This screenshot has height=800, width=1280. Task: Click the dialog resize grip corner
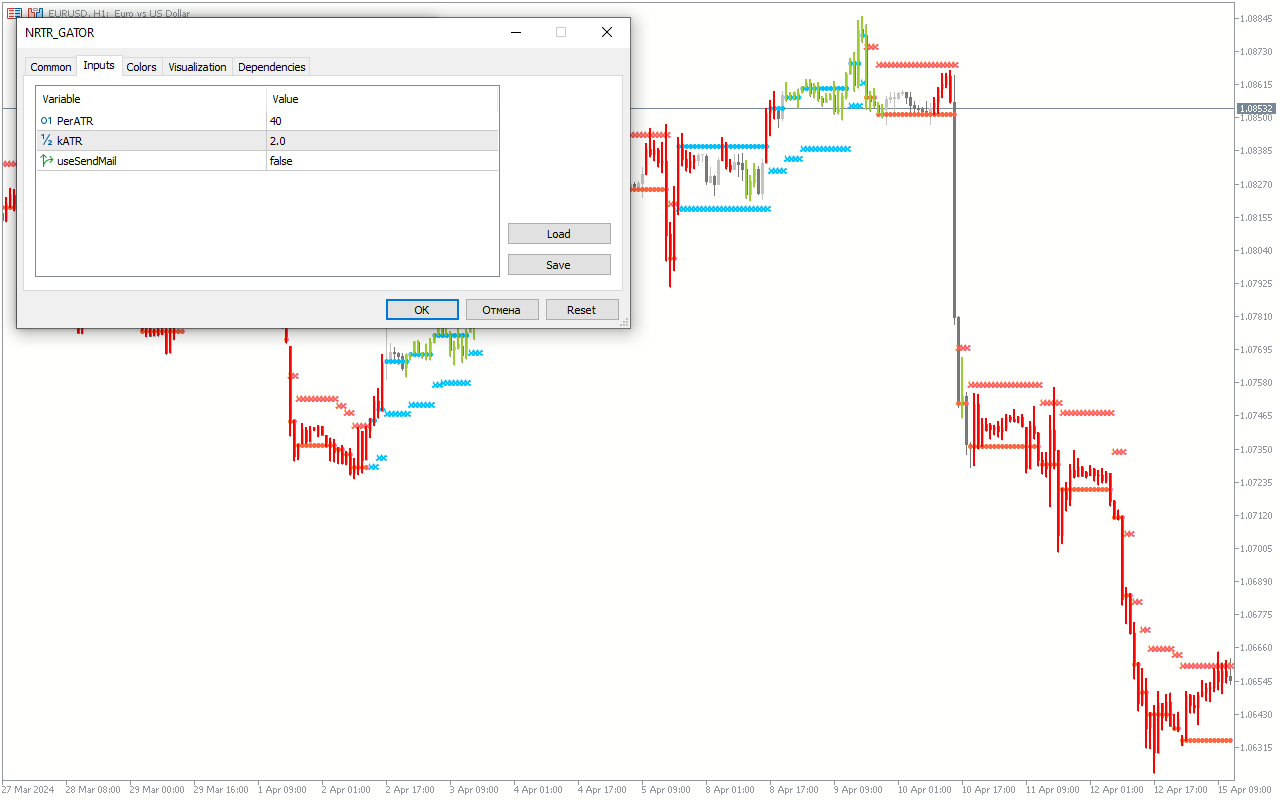pos(624,322)
